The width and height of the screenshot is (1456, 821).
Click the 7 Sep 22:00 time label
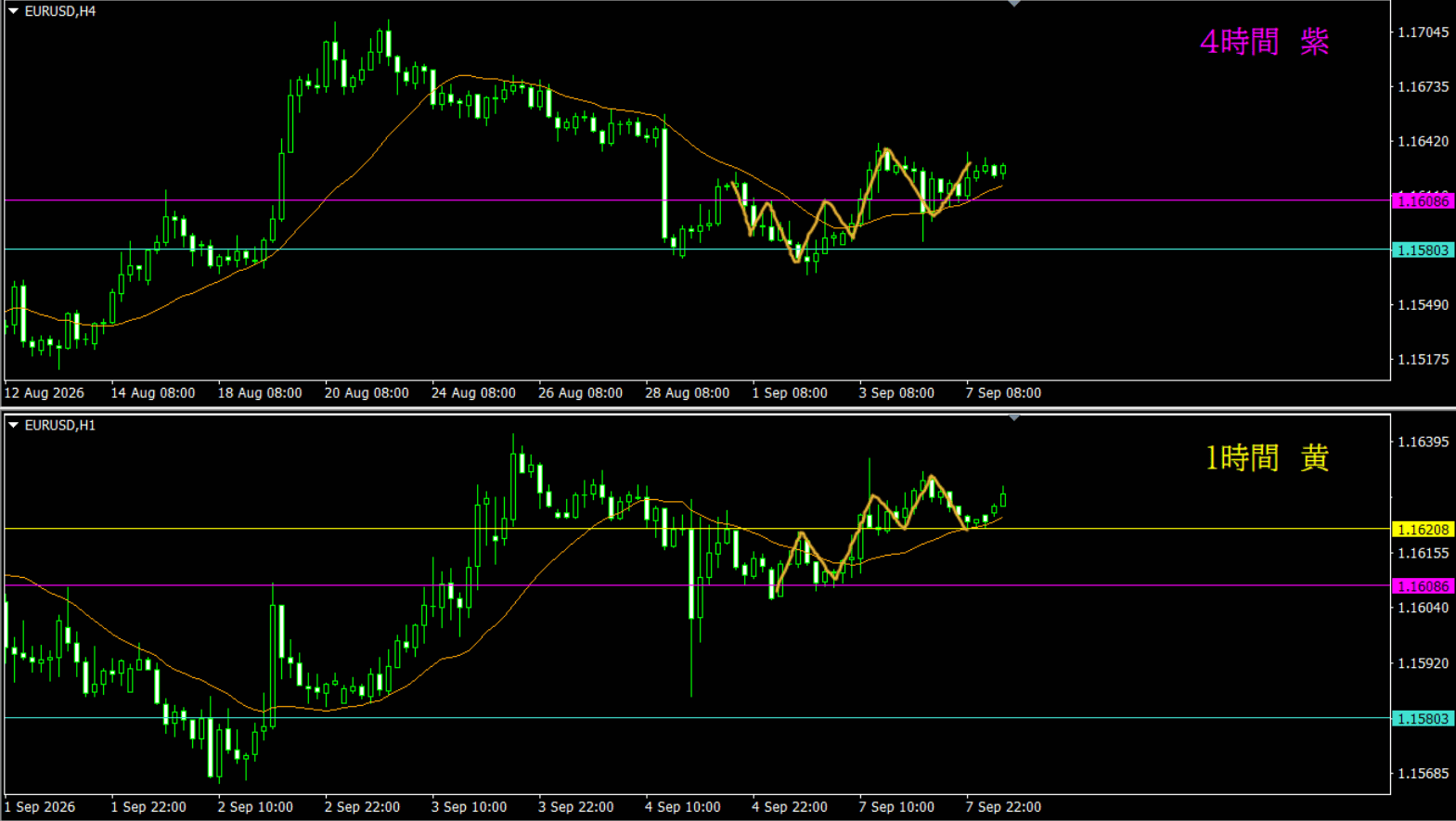pyautogui.click(x=1003, y=807)
